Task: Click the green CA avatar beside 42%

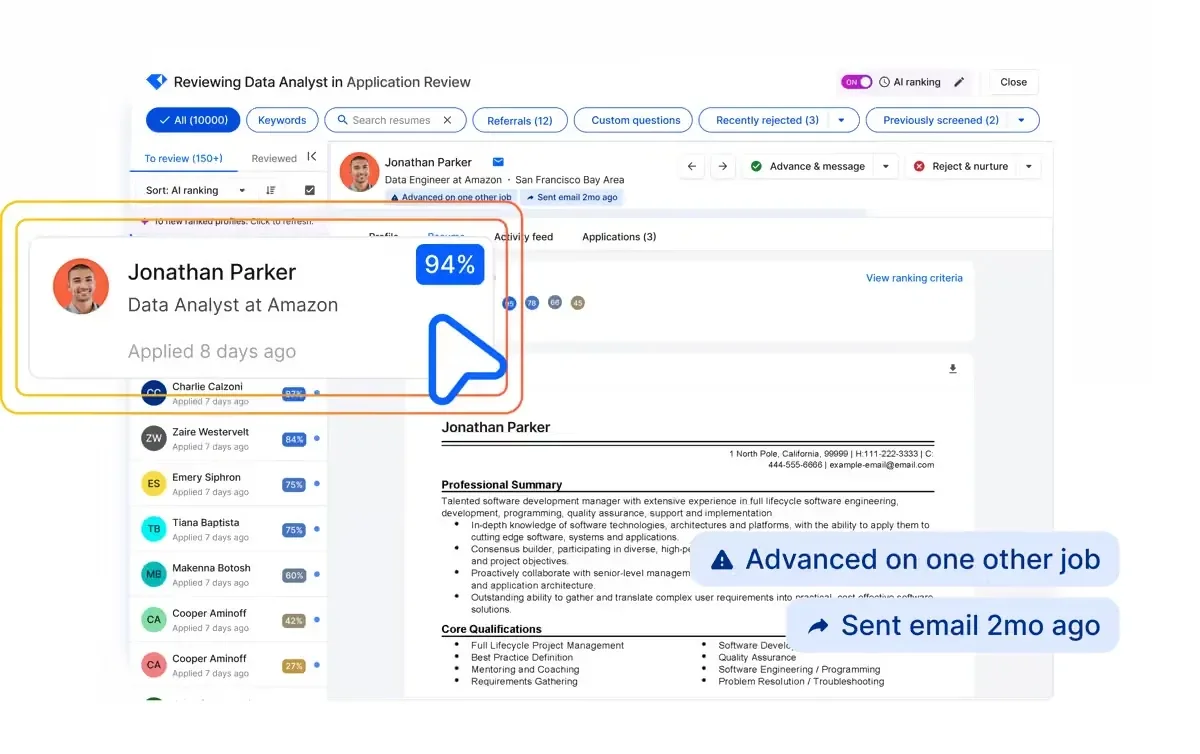Action: pyautogui.click(x=153, y=620)
